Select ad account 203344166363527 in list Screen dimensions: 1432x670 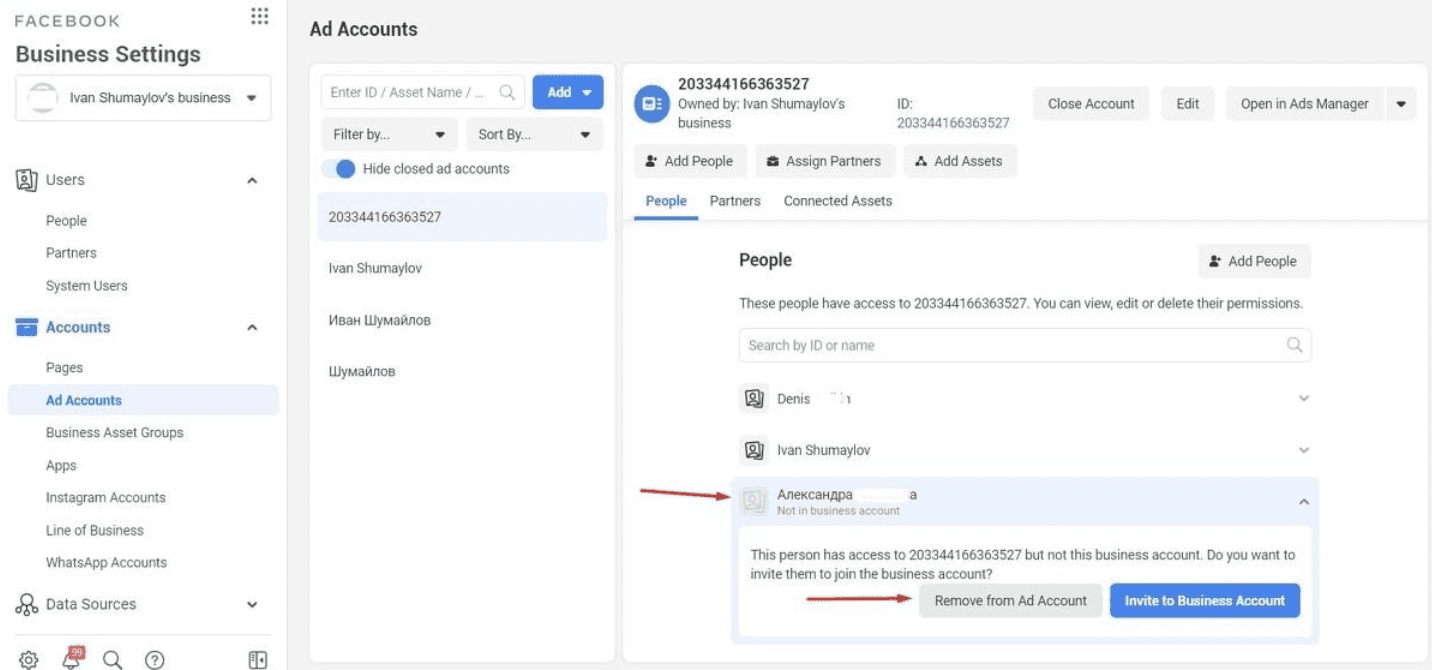(x=462, y=217)
